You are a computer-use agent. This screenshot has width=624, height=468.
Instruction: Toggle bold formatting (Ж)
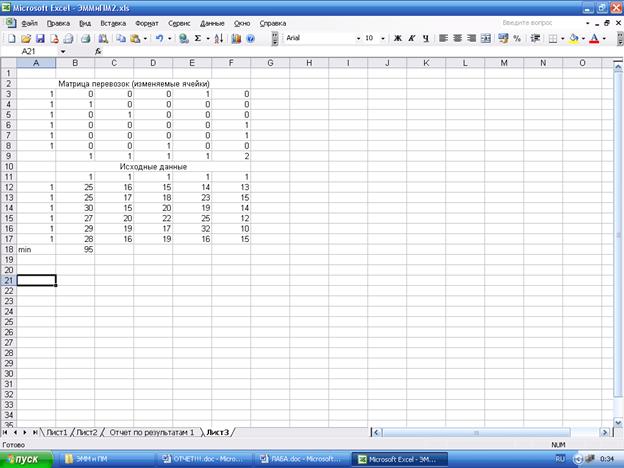click(x=398, y=38)
